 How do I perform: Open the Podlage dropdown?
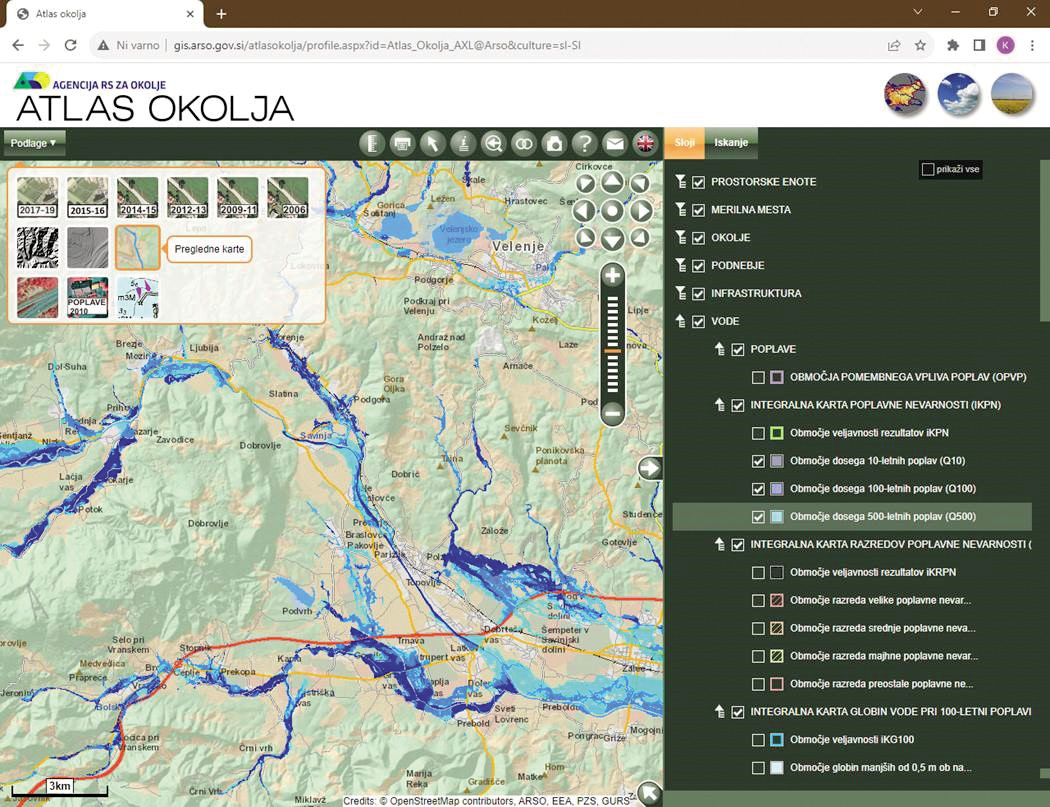click(33, 143)
